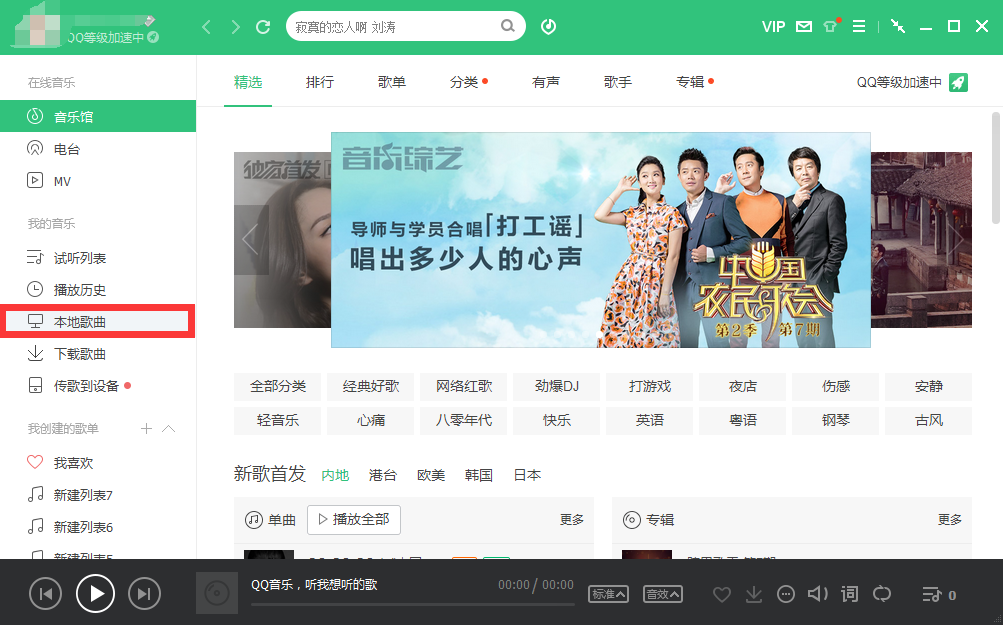
Task: Add a new playlist with the plus icon
Action: point(146,429)
